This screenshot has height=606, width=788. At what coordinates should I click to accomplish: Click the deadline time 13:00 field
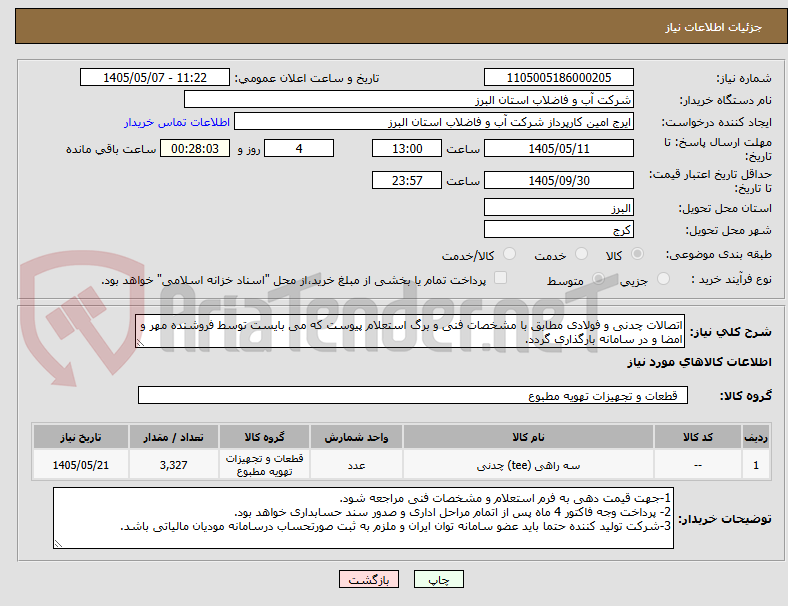[407, 149]
